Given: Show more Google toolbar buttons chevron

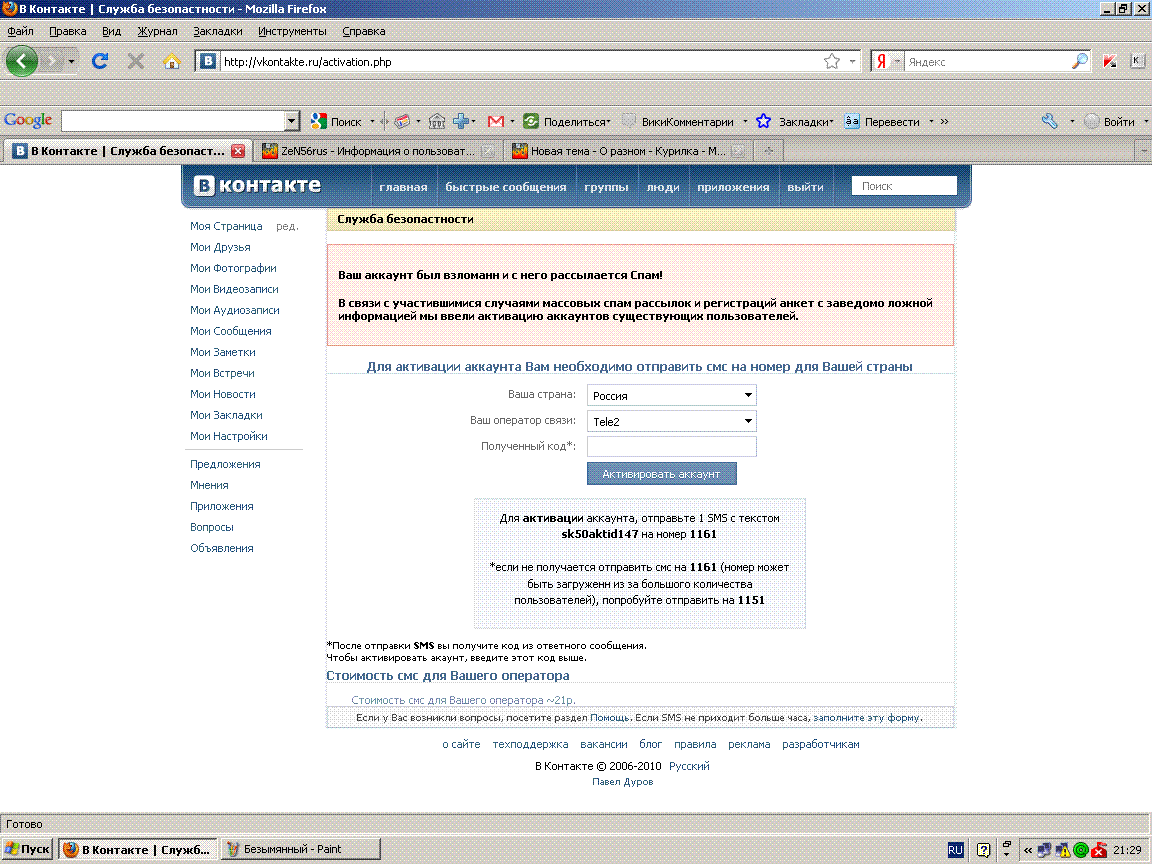Looking at the screenshot, I should tap(944, 122).
